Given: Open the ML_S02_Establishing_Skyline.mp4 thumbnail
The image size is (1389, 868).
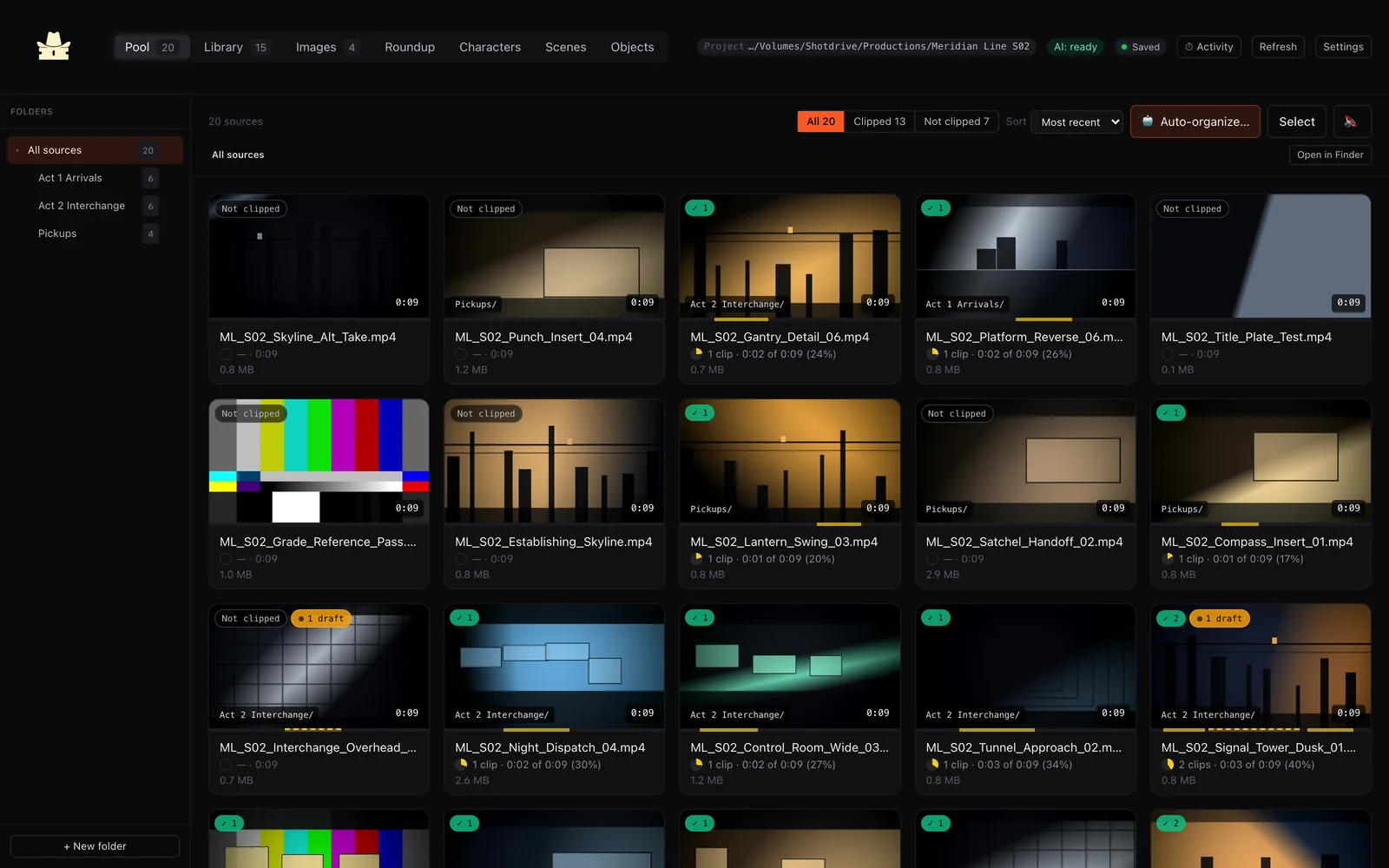Looking at the screenshot, I should [554, 461].
